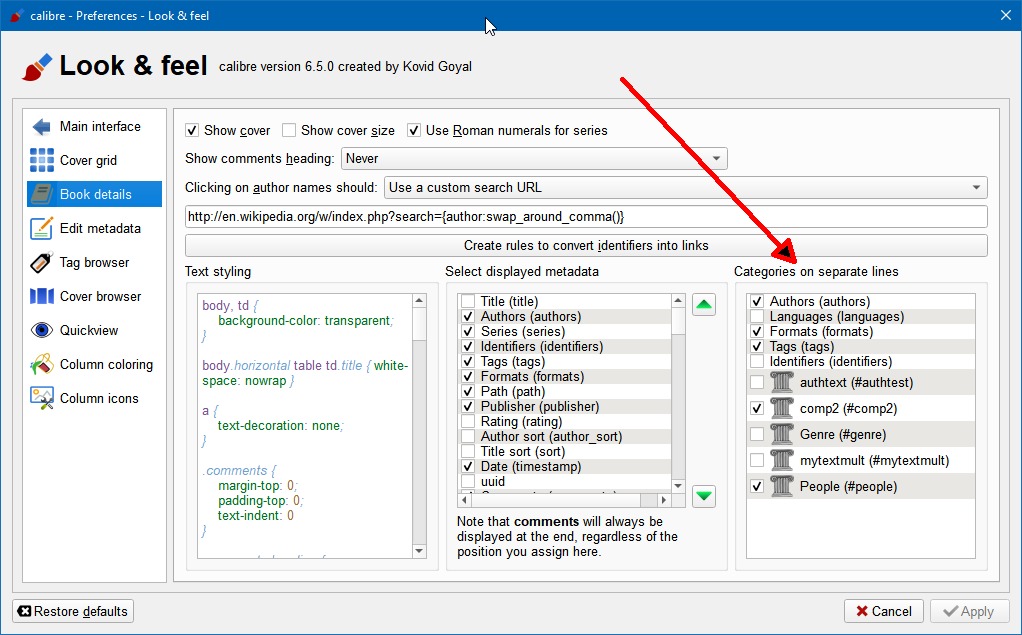Viewport: 1022px width, 635px height.
Task: Click Text styling scrollbar down arrow
Action: 419,551
